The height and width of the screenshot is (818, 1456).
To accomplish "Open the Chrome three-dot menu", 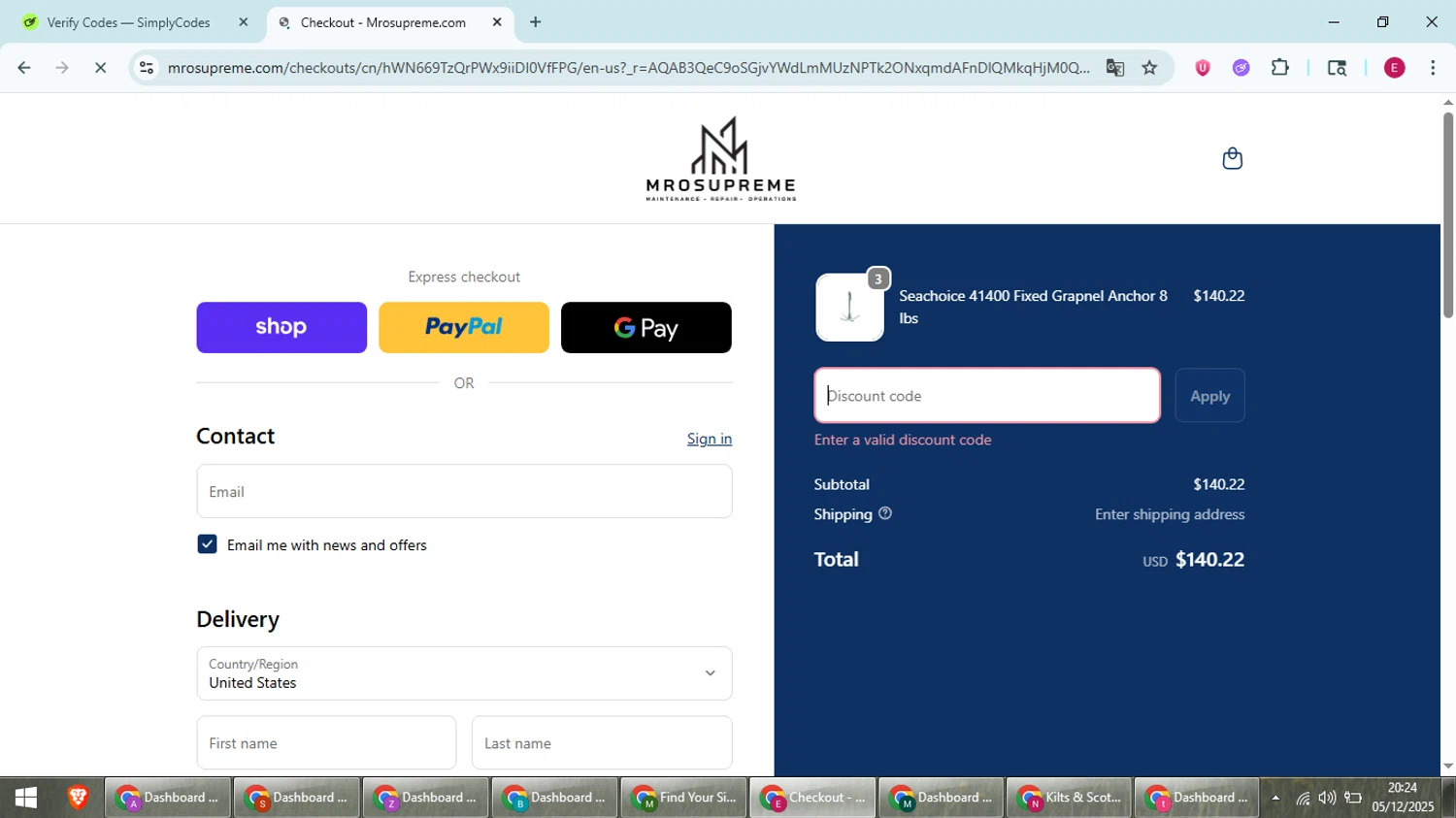I will tap(1433, 68).
